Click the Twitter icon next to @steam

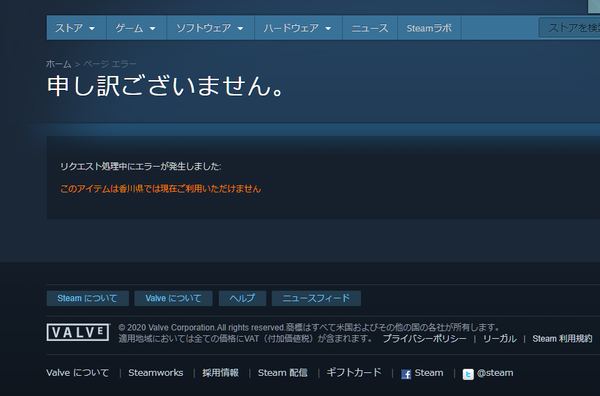point(468,374)
